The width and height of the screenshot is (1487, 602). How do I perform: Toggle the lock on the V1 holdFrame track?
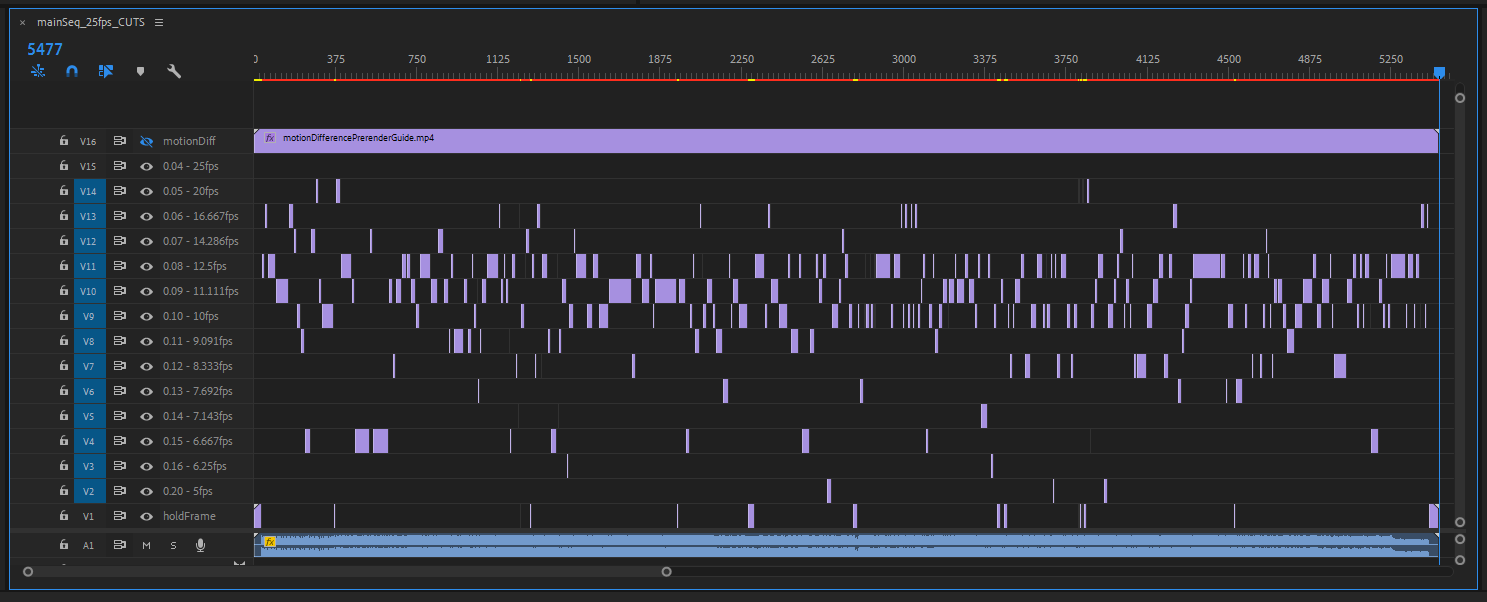(63, 516)
